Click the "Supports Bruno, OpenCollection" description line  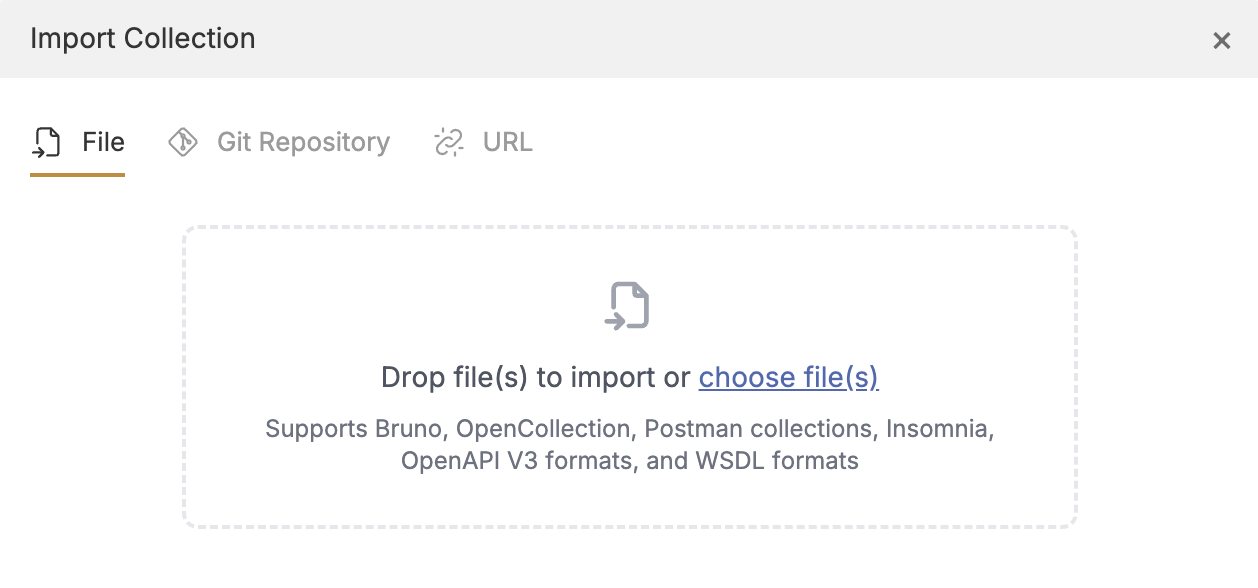[630, 429]
